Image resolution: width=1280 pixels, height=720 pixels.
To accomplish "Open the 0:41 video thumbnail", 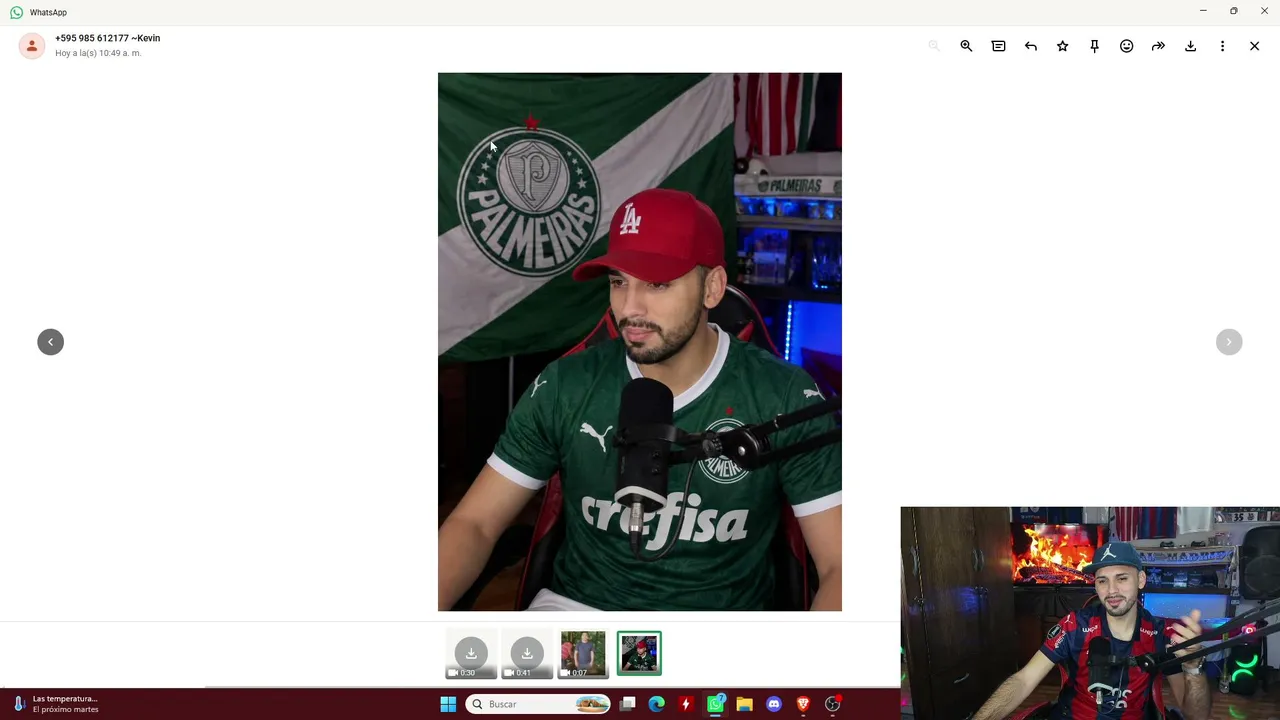I will [527, 654].
